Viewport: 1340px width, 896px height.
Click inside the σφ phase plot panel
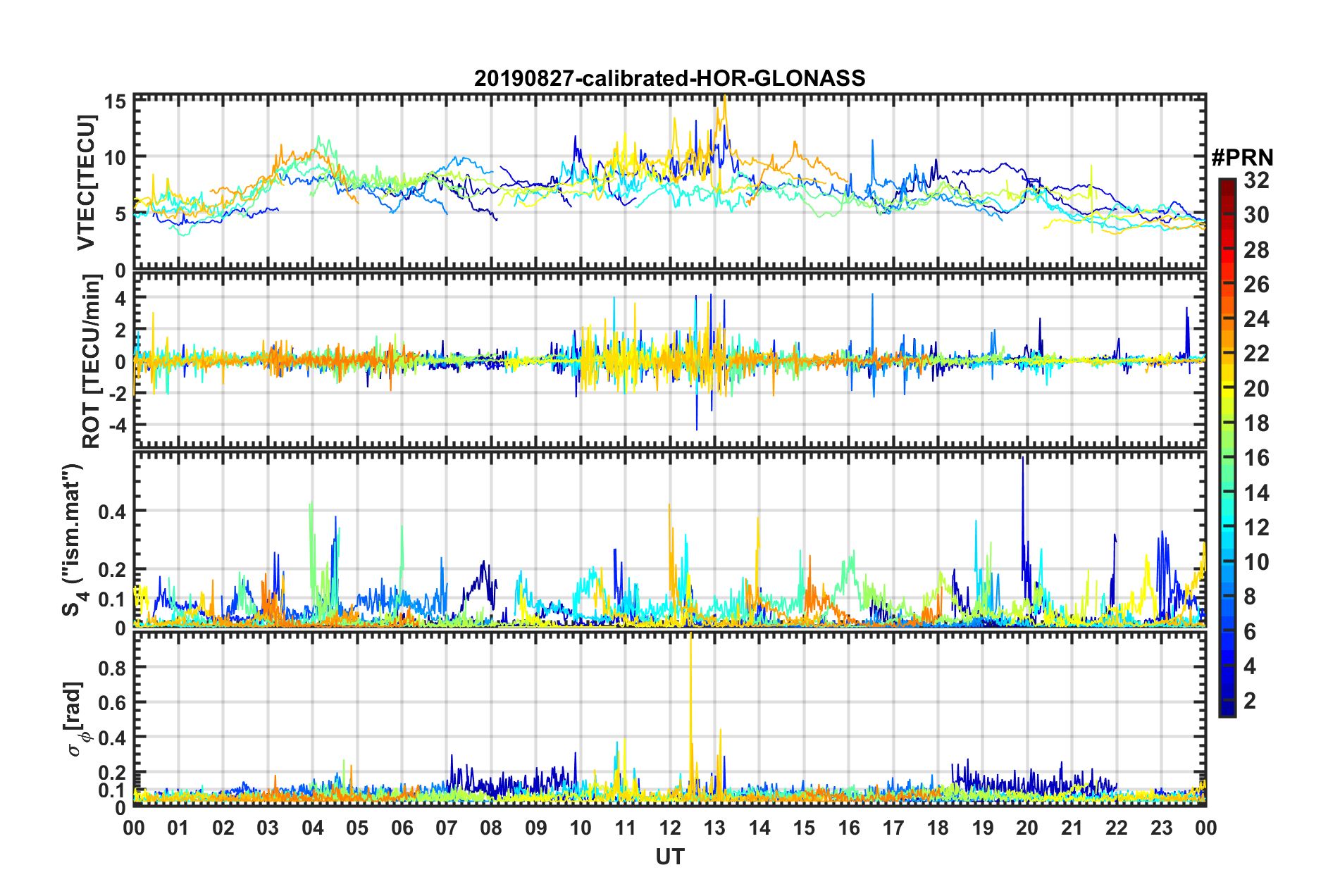tap(669, 718)
